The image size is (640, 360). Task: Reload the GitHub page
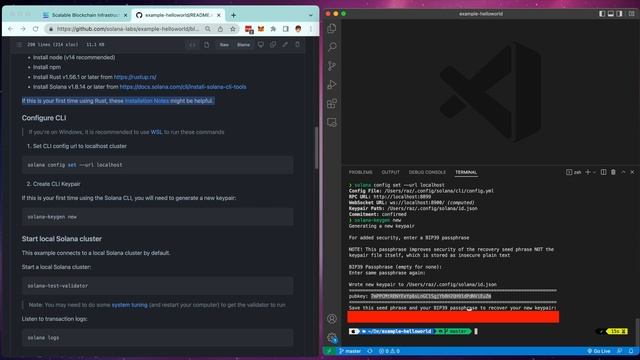coord(36,29)
